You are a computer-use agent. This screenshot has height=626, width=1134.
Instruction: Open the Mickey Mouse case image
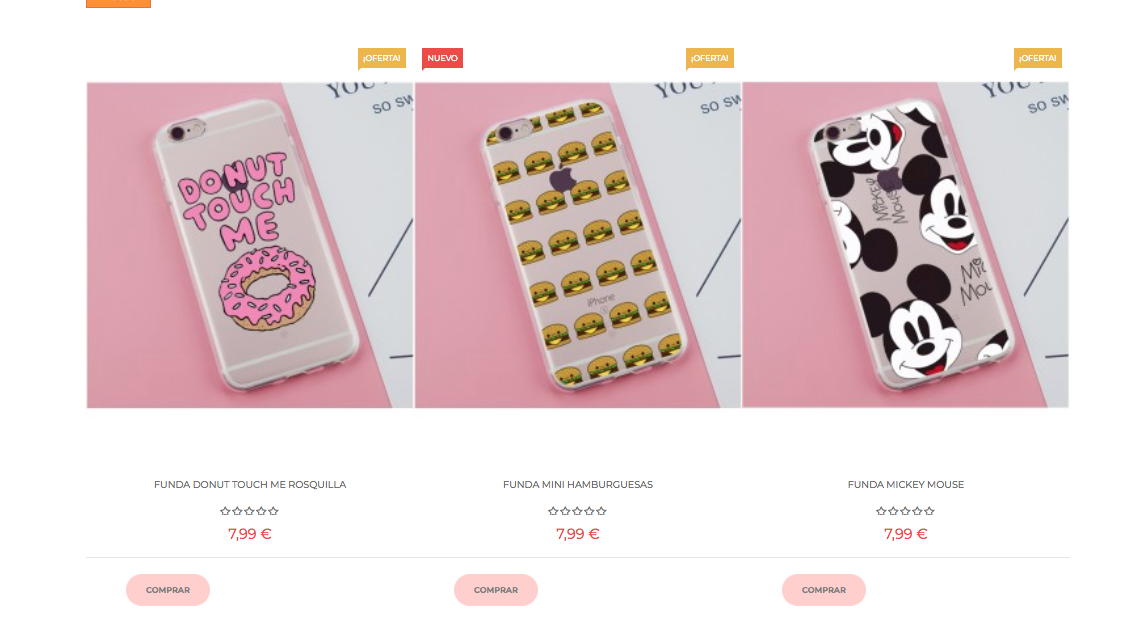tap(905, 245)
